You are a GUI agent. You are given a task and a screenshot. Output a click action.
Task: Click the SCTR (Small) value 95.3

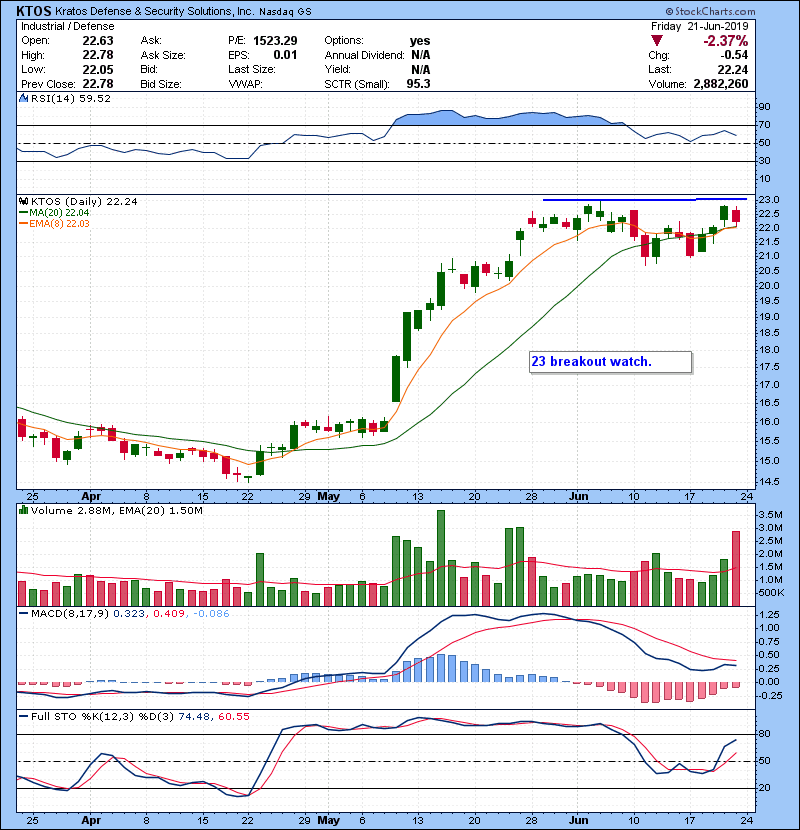(x=418, y=84)
